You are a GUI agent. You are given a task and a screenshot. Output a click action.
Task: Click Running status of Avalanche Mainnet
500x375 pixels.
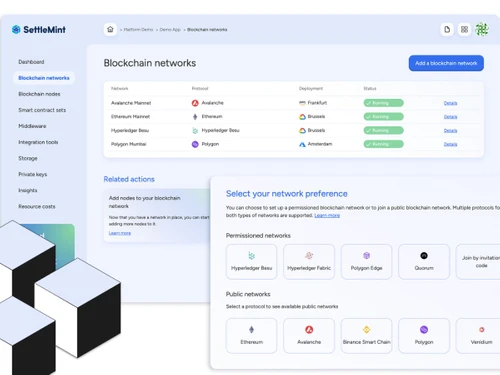click(x=384, y=103)
